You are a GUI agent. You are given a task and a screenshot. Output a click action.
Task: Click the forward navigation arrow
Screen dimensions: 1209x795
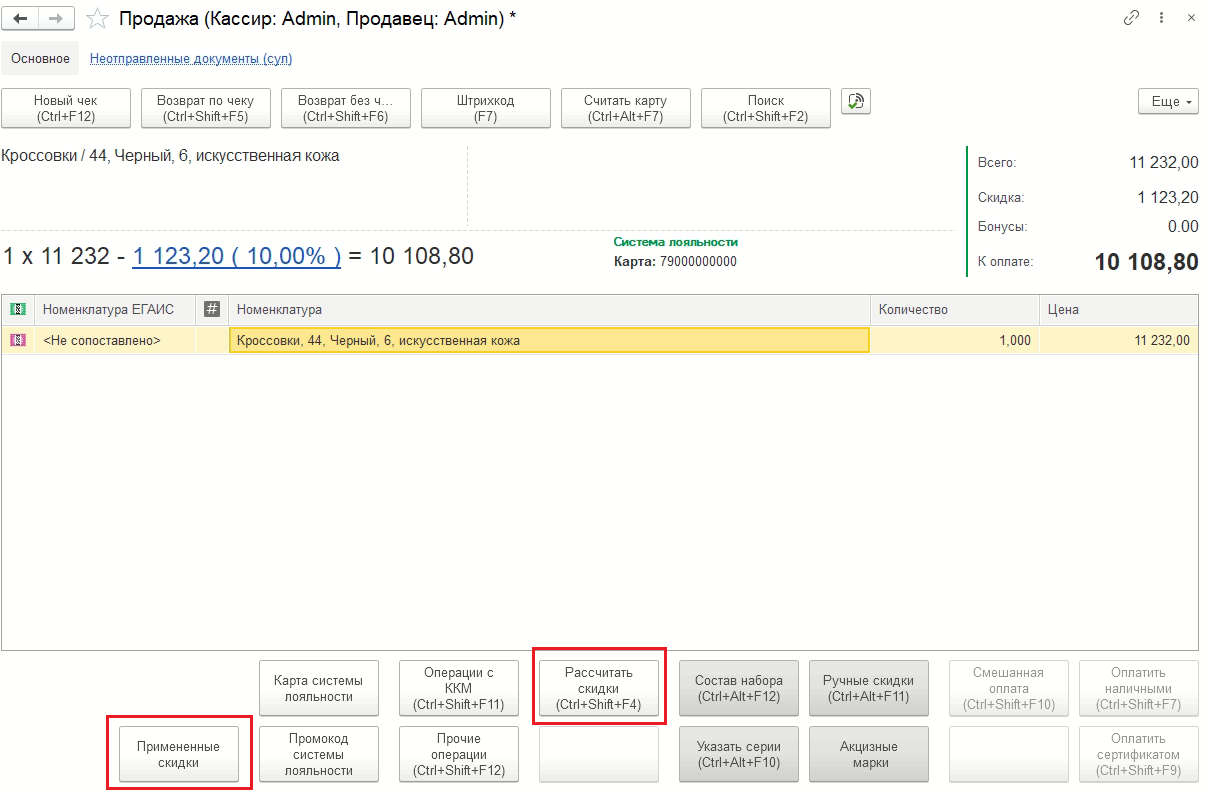tap(56, 18)
